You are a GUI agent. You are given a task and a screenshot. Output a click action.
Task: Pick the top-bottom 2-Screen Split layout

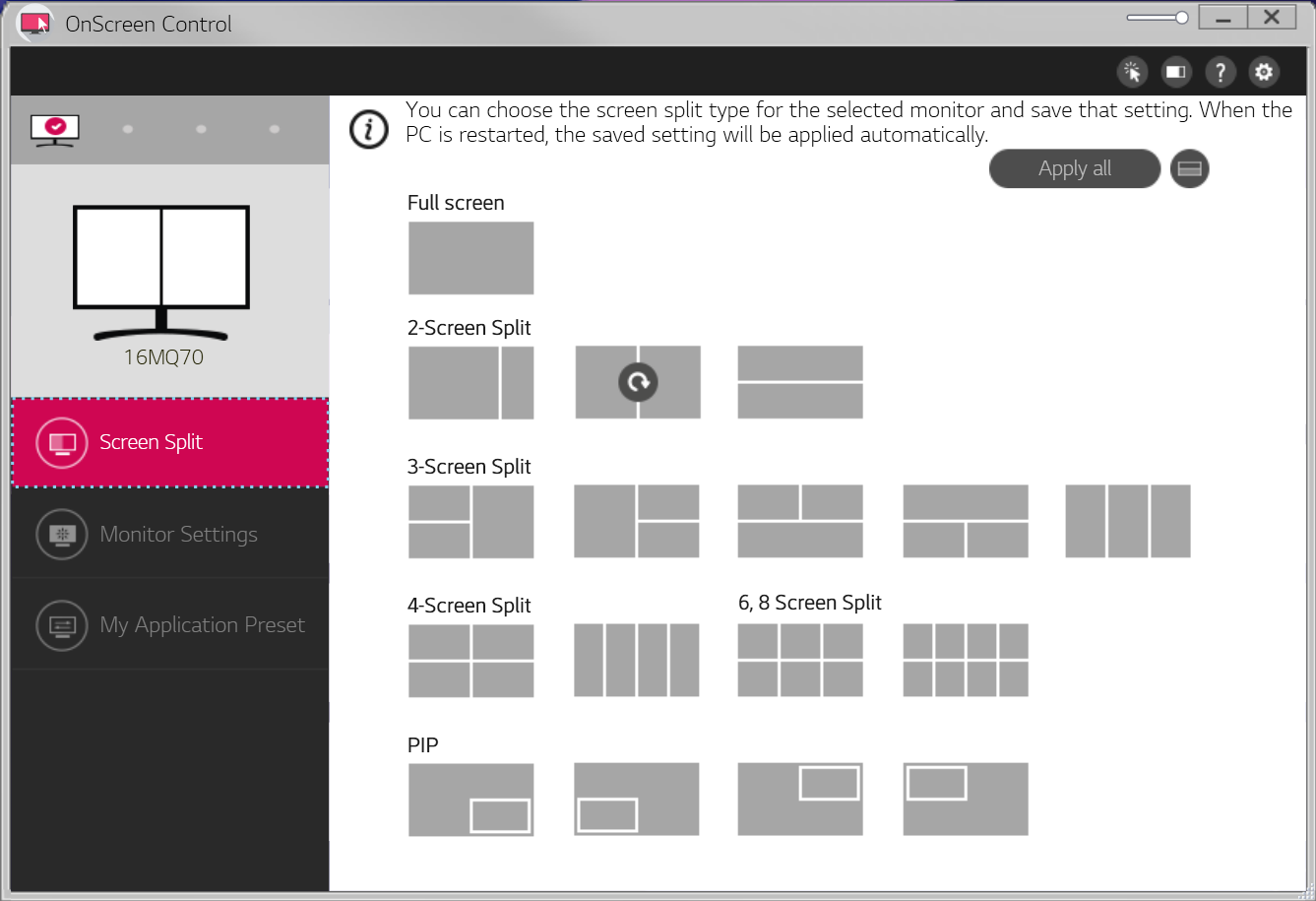[x=800, y=382]
